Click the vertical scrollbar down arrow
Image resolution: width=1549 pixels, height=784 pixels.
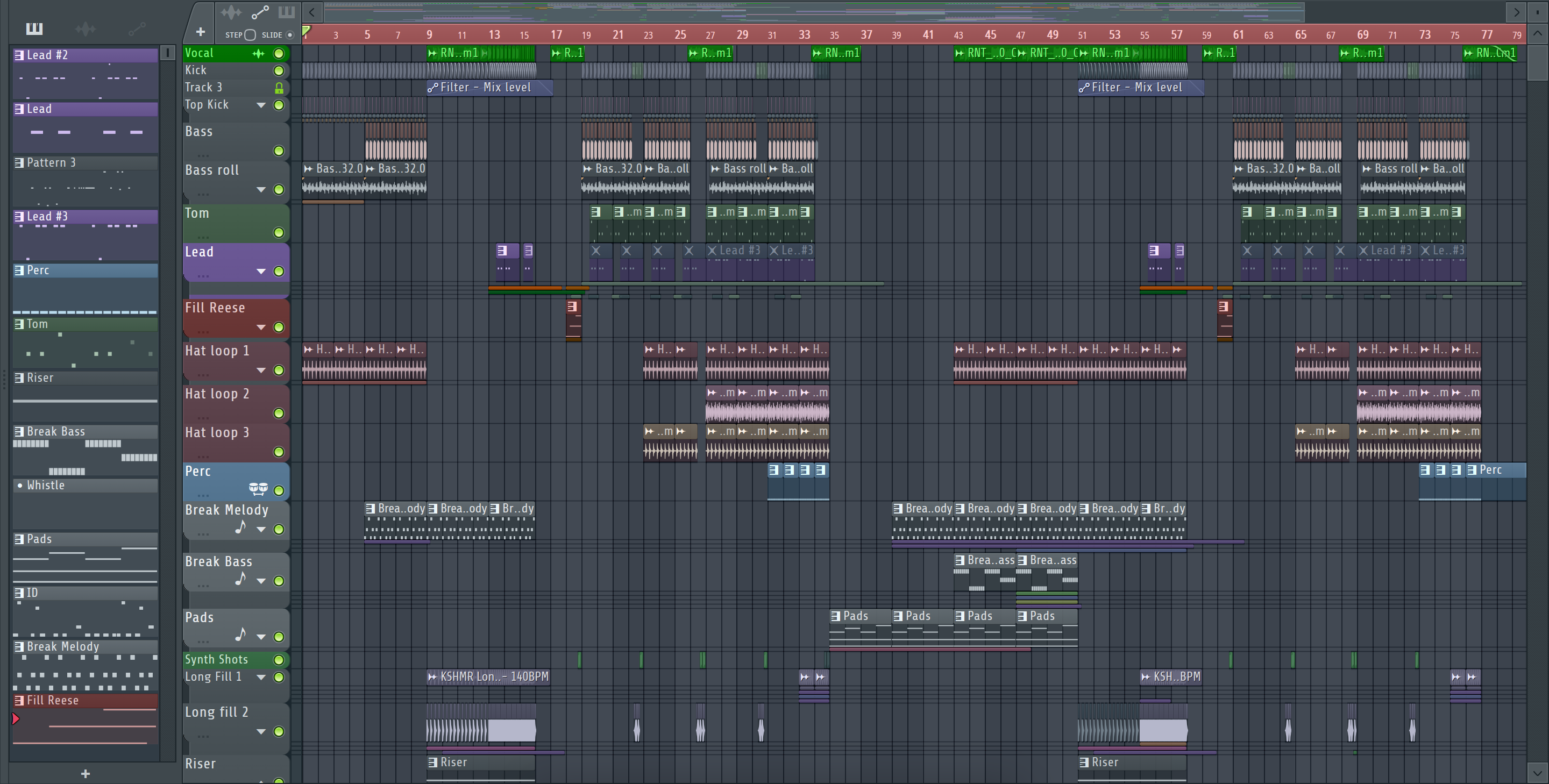tap(1538, 773)
